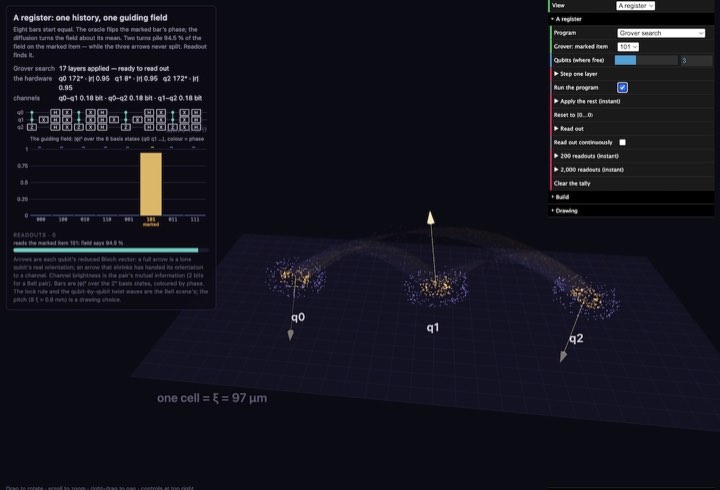720x490 pixels.
Task: Click the upward q1 Bloch arrow tip
Action: coord(430,217)
